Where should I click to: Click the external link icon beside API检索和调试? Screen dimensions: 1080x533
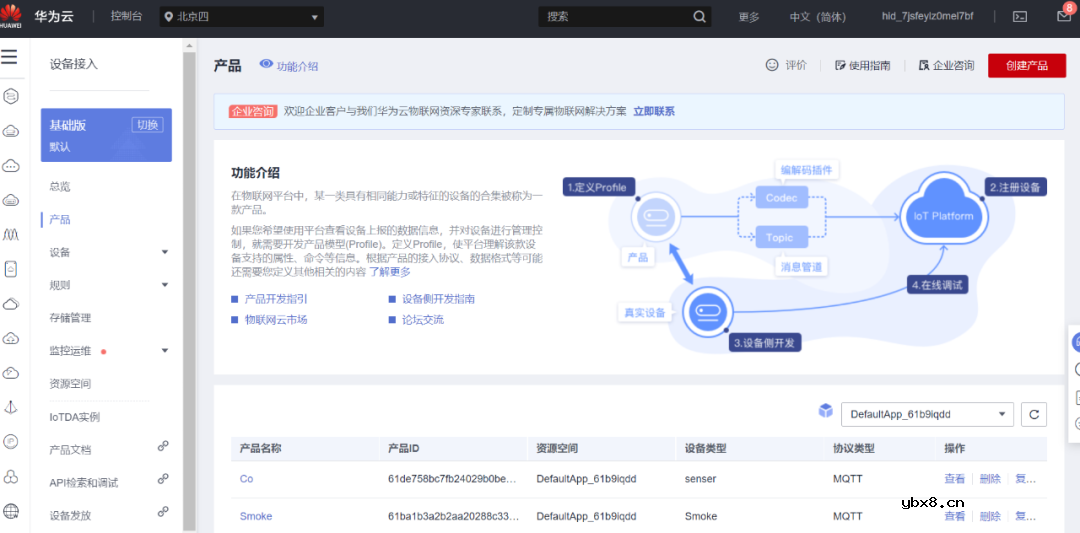tap(163, 479)
